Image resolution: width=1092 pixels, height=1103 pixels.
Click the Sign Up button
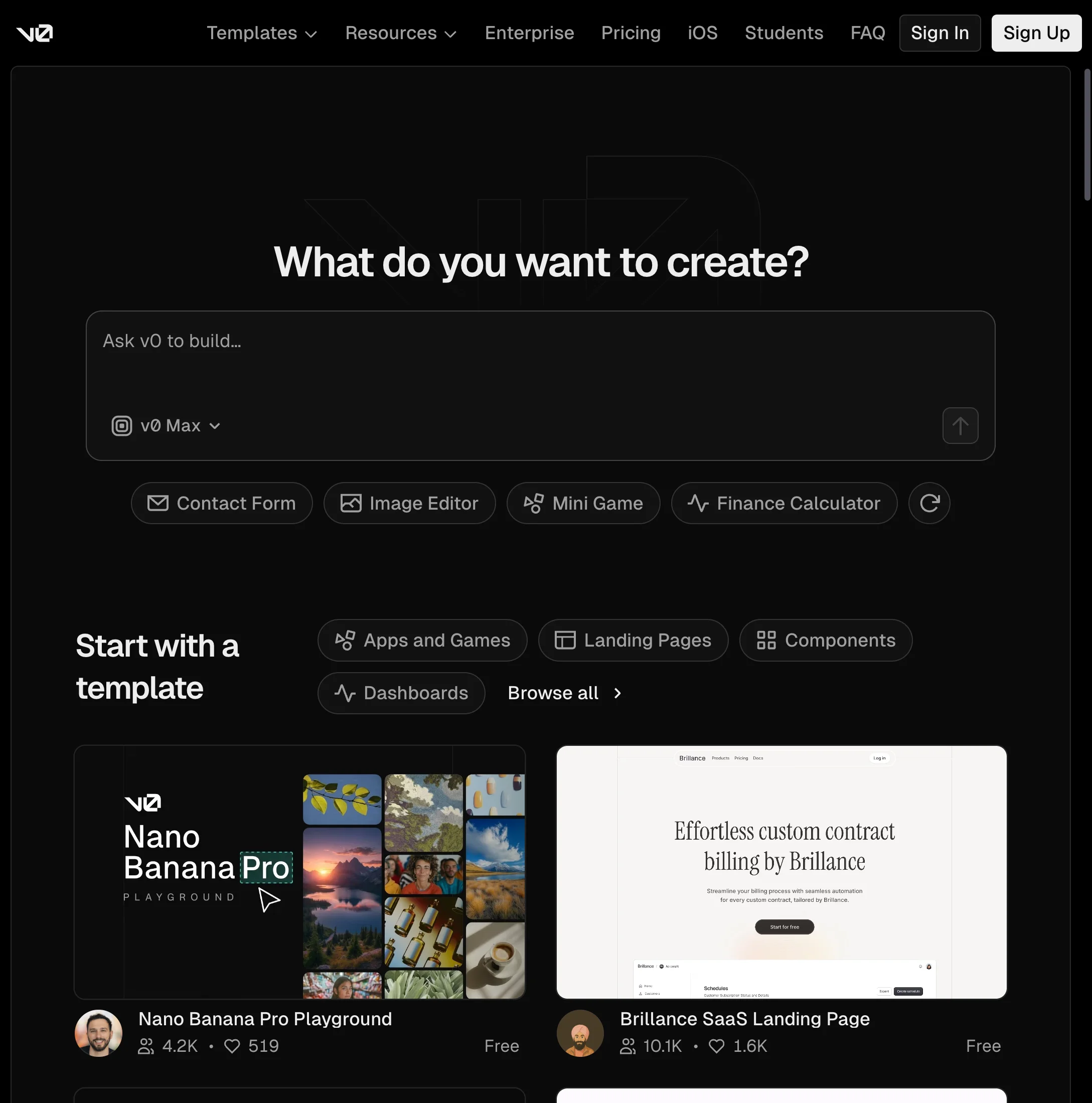tap(1036, 33)
